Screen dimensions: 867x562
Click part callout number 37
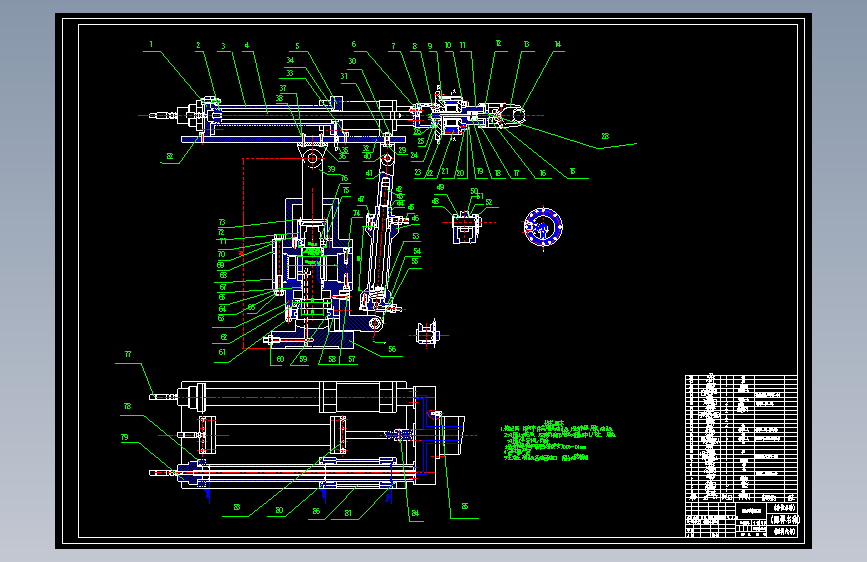coord(283,88)
